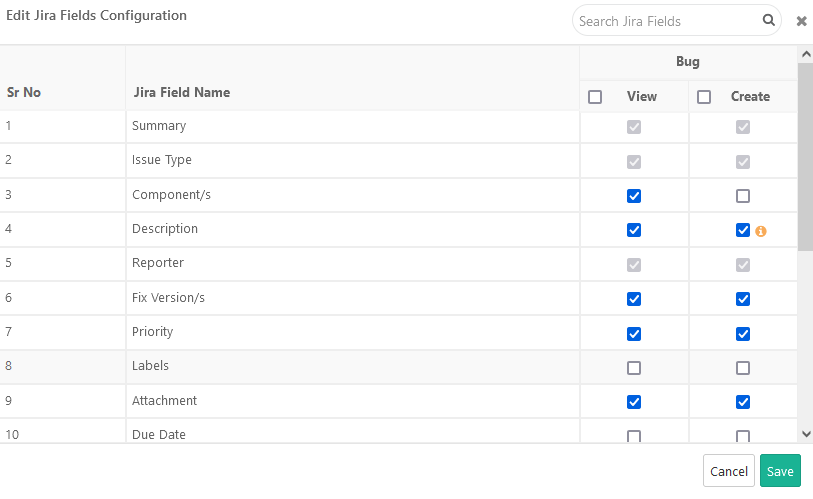Check the Create box for Labels
Image resolution: width=813 pixels, height=499 pixels.
743,368
